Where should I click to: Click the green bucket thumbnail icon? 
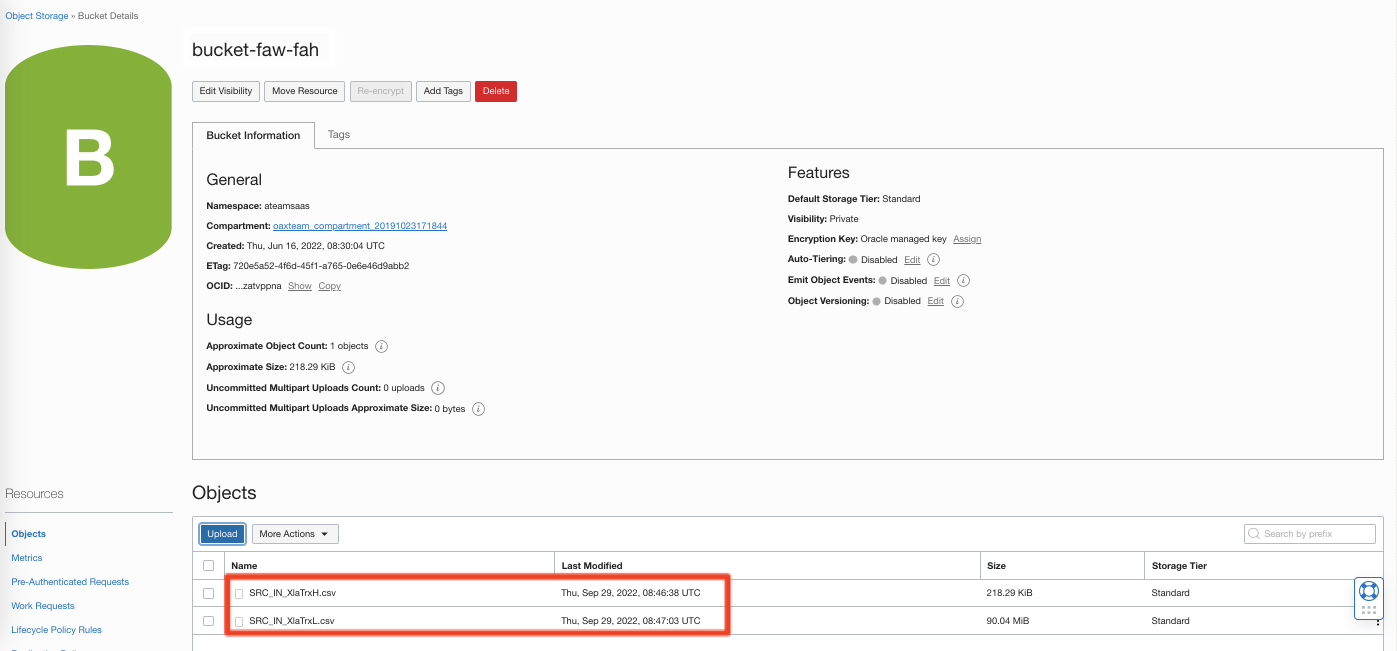pyautogui.click(x=88, y=155)
